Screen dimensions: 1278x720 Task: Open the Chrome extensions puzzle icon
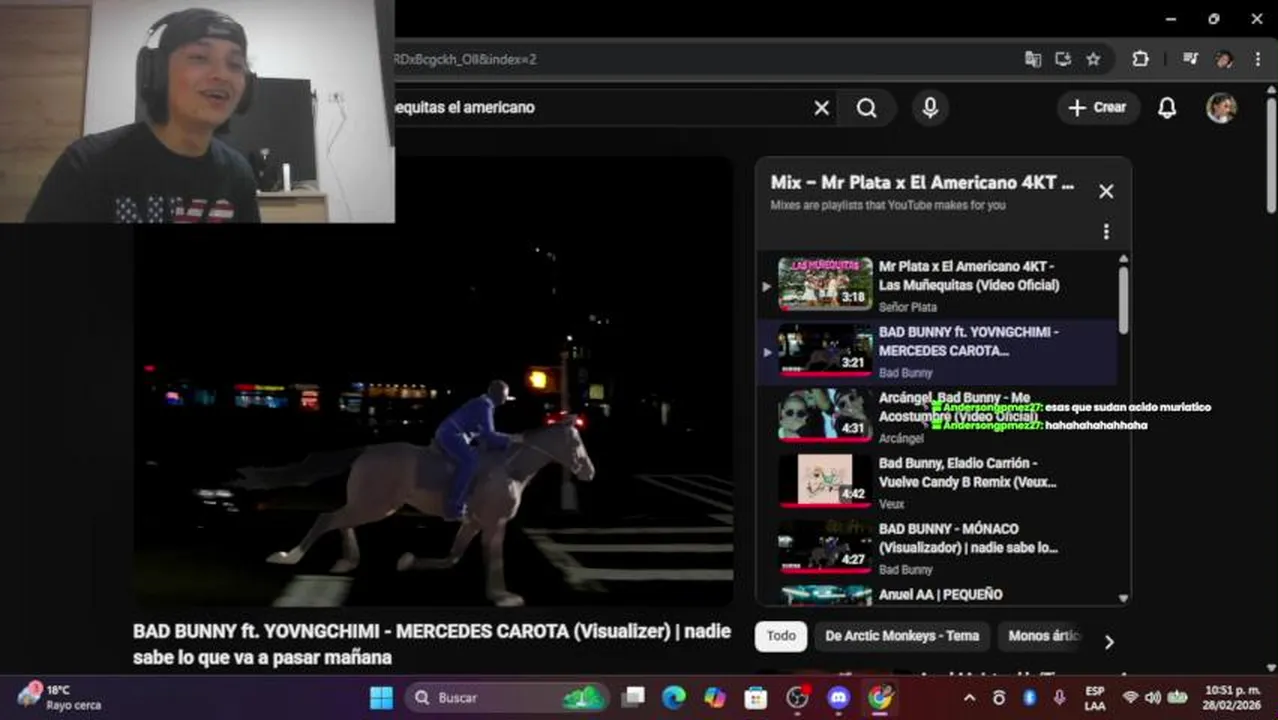1140,59
